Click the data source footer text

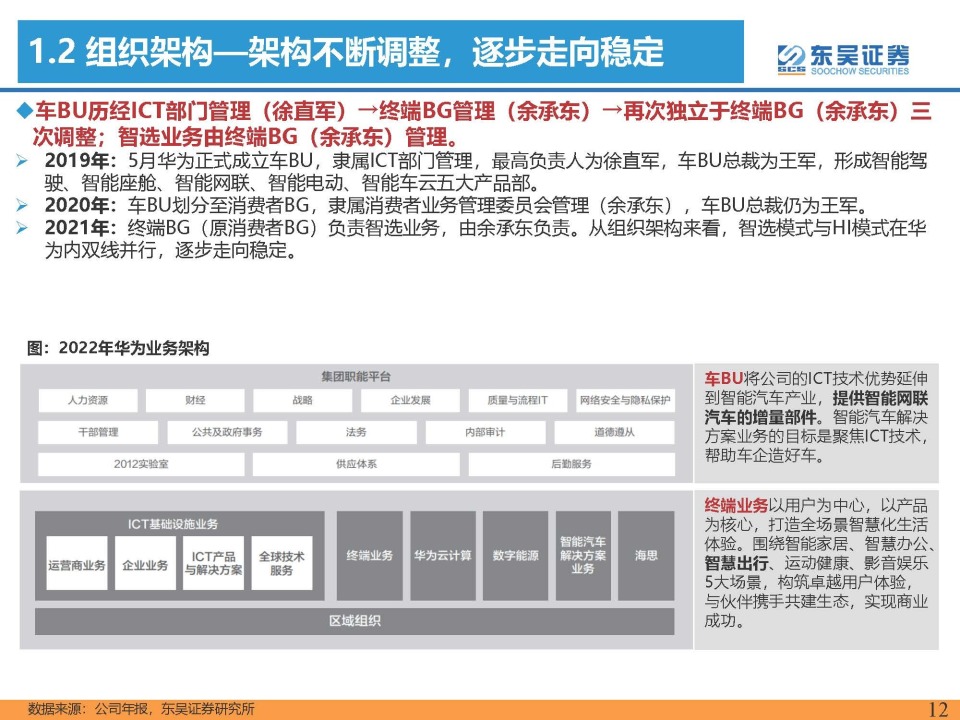pos(141,709)
